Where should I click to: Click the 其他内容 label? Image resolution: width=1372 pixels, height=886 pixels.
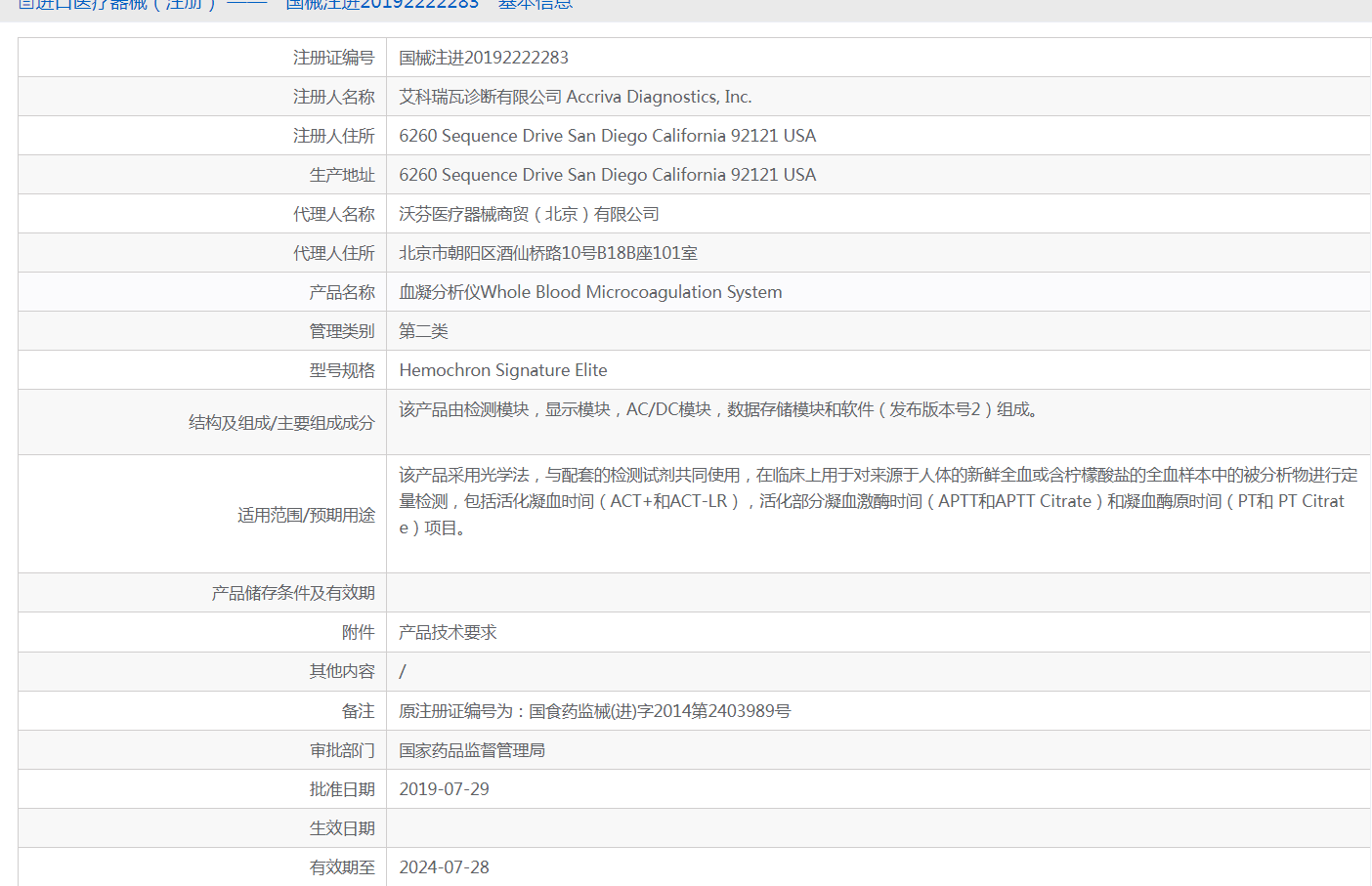pos(342,671)
